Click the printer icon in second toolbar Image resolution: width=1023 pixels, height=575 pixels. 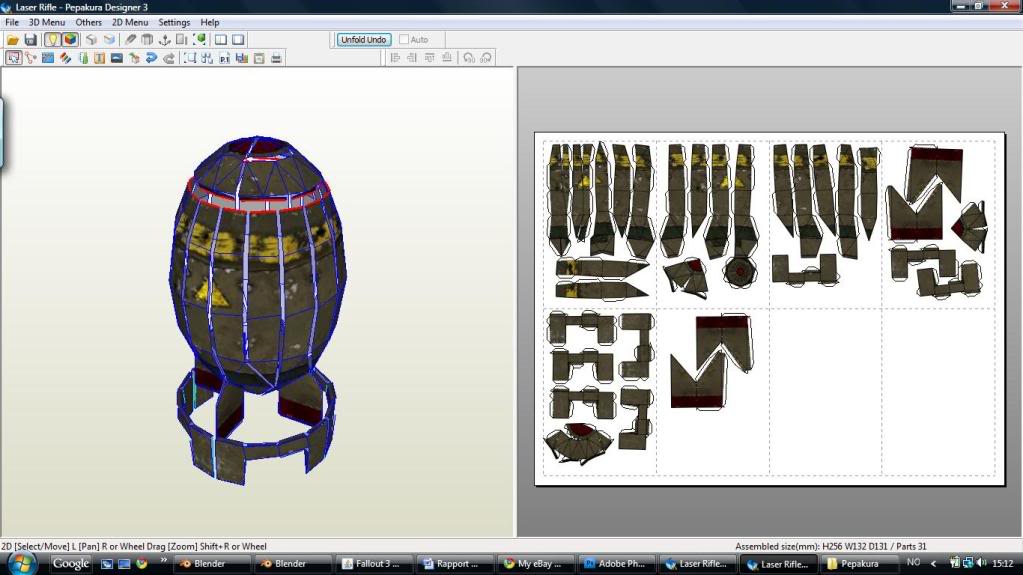tap(277, 58)
